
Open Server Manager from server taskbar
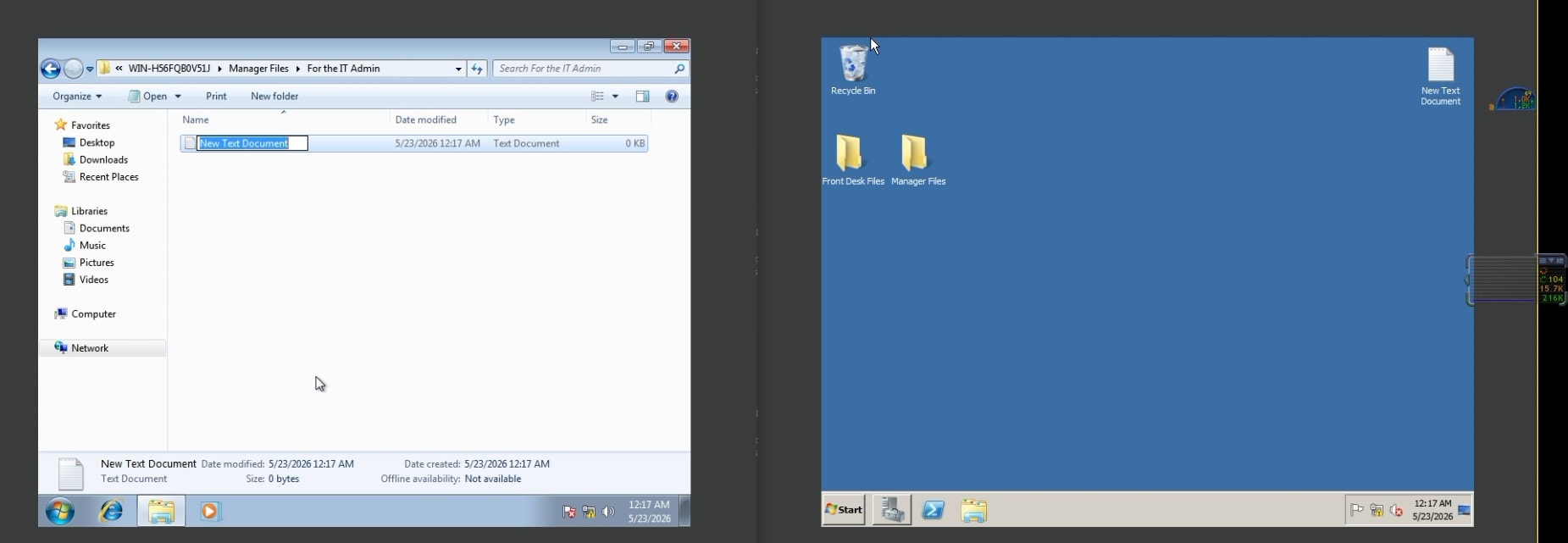[x=891, y=510]
